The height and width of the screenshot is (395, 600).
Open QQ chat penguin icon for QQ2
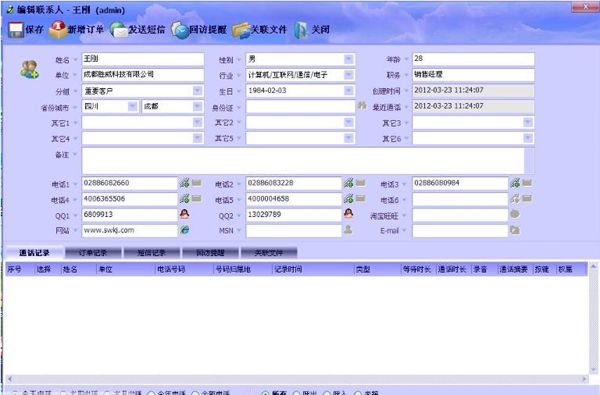[x=348, y=214]
